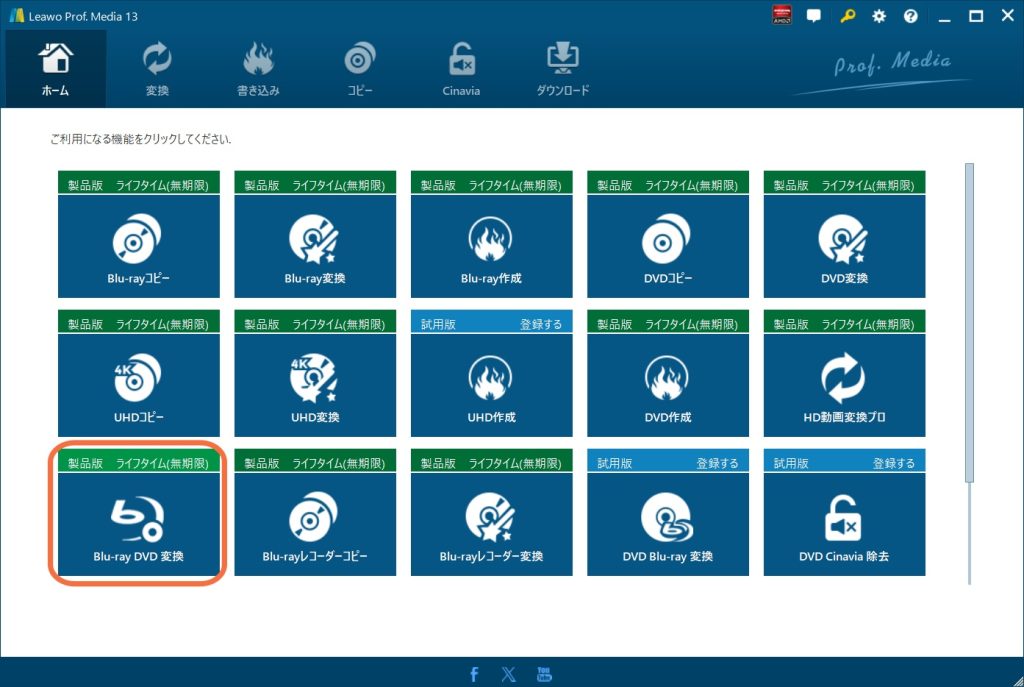Open the UHD変換 module
The width and height of the screenshot is (1024, 687).
[x=315, y=385]
